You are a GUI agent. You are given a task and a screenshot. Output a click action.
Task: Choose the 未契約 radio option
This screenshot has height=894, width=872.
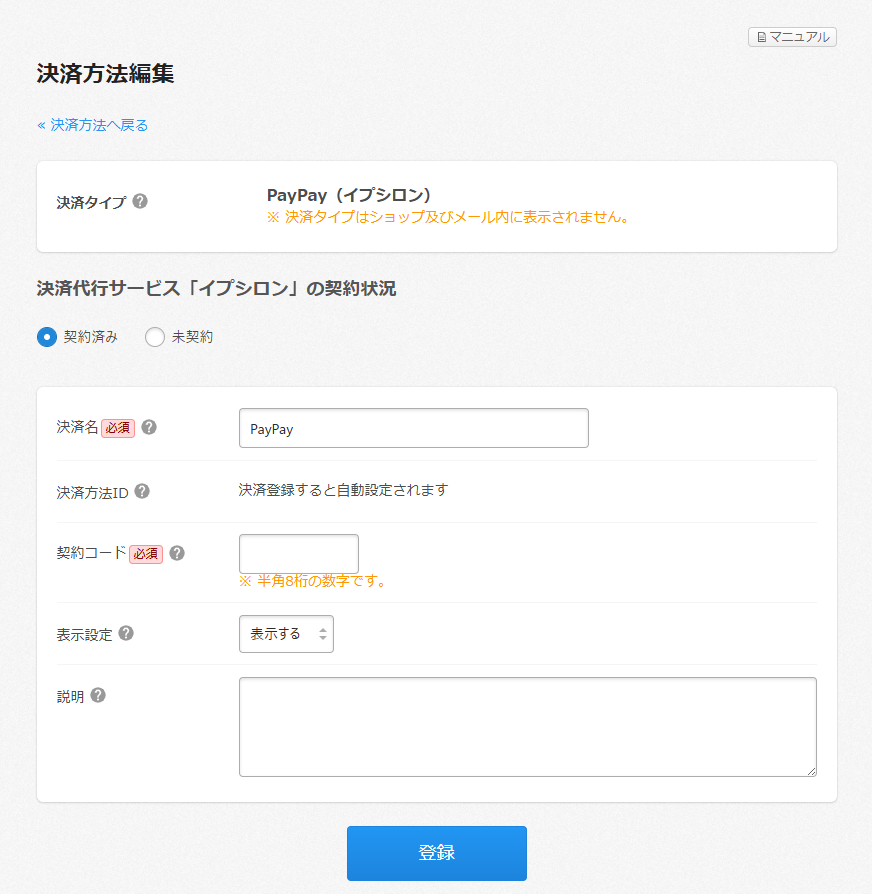155,337
